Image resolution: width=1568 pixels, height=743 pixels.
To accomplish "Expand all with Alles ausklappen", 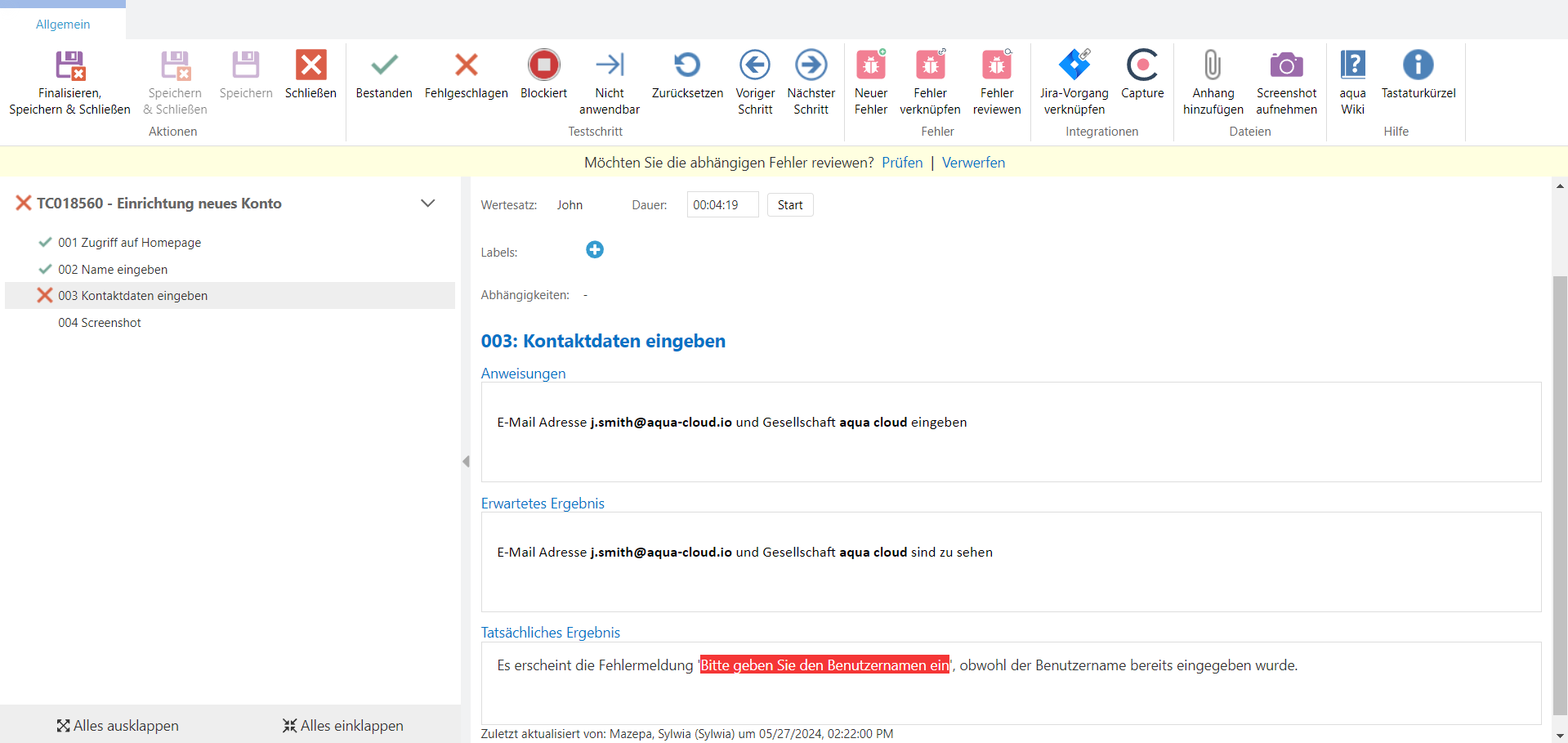I will 118,726.
